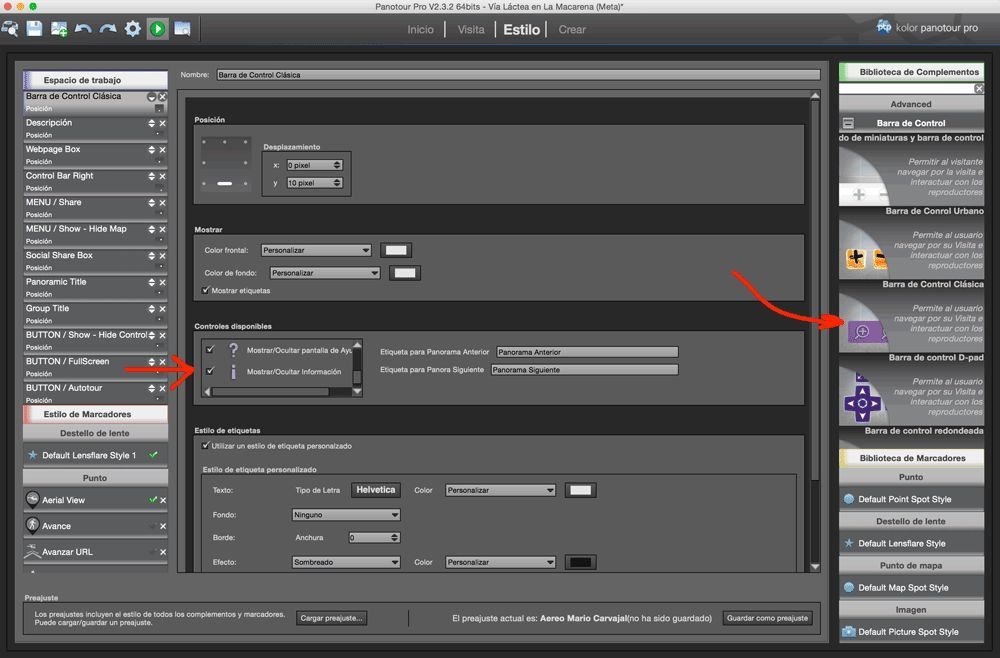Delete the Aerial View spot style

163,501
